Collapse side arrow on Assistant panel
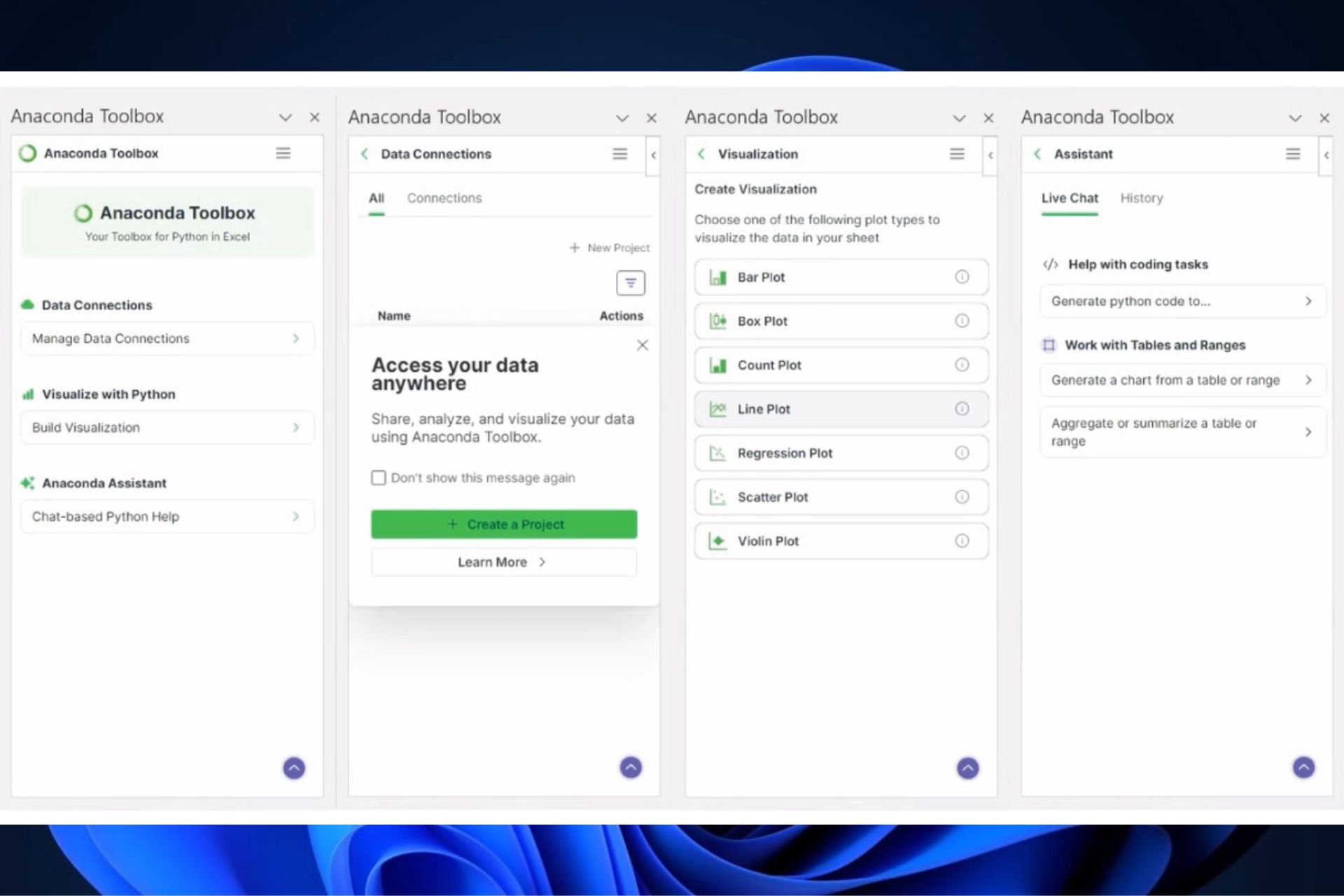The image size is (1344, 896). (x=1326, y=155)
